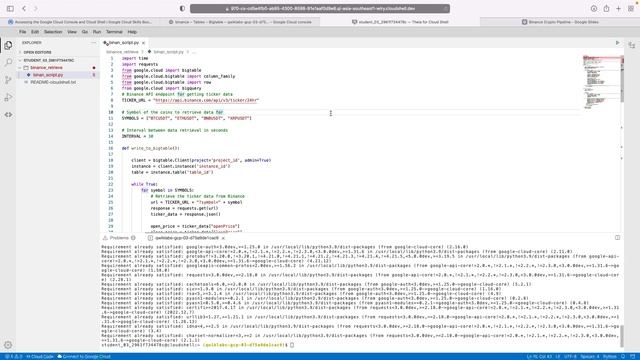Open the Cloud Code activity bar icon
Image resolution: width=640 pixels, height=360 pixels.
[x=8, y=115]
